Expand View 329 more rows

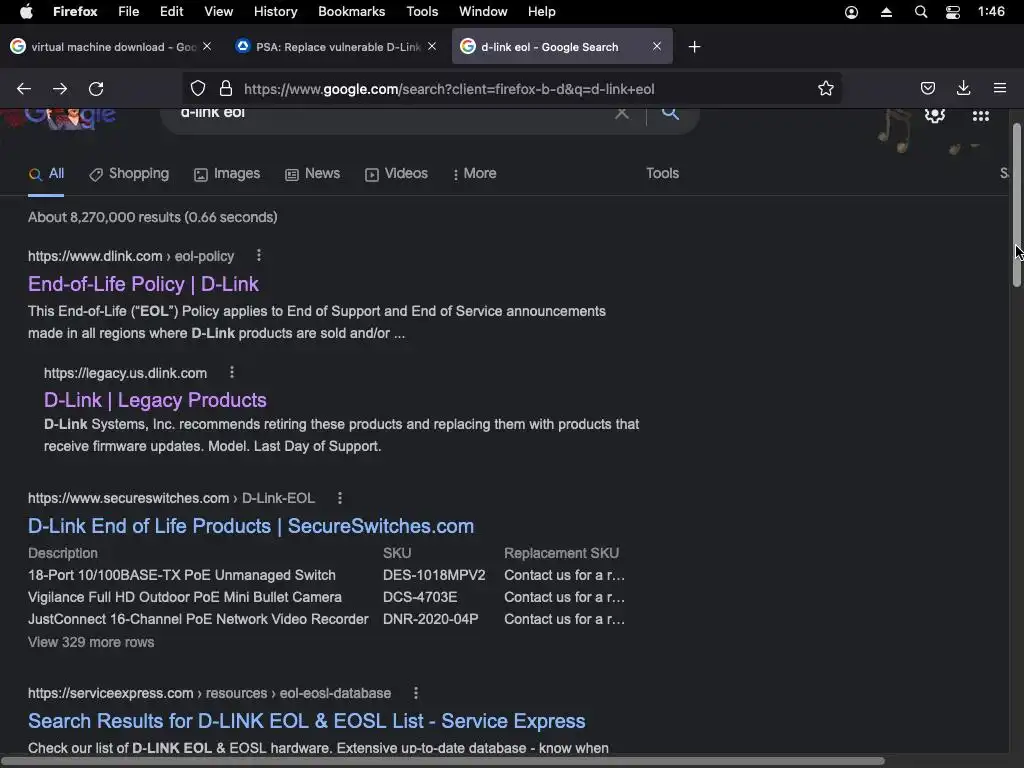click(91, 642)
